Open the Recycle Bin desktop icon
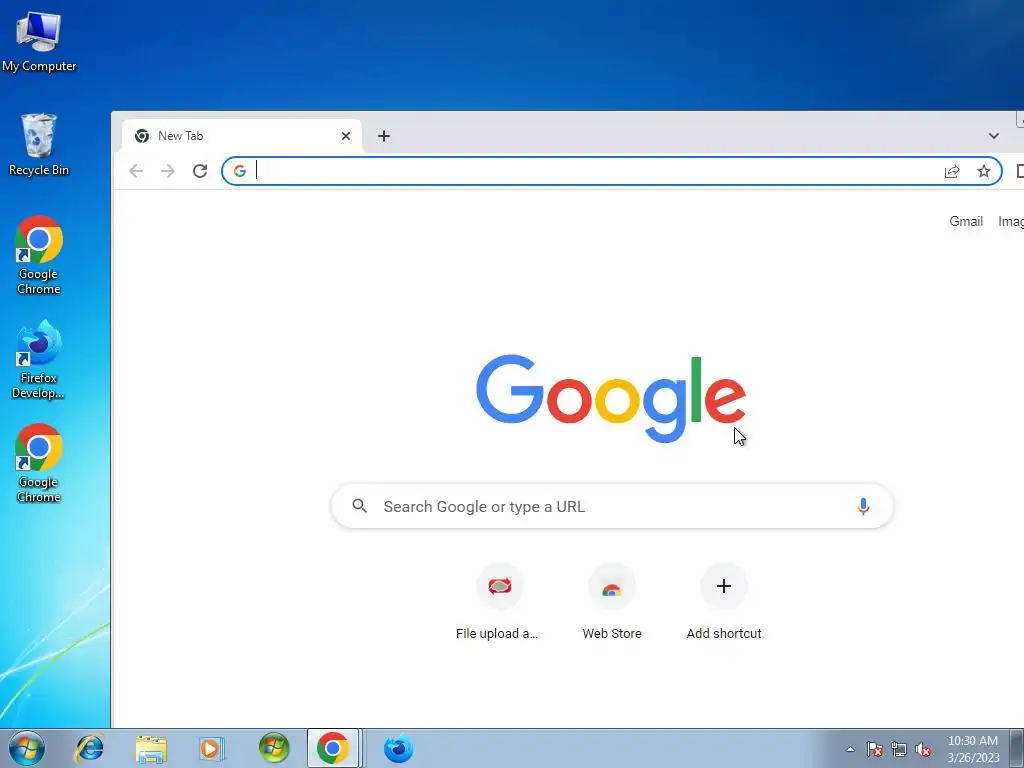1024x768 pixels. [x=39, y=144]
